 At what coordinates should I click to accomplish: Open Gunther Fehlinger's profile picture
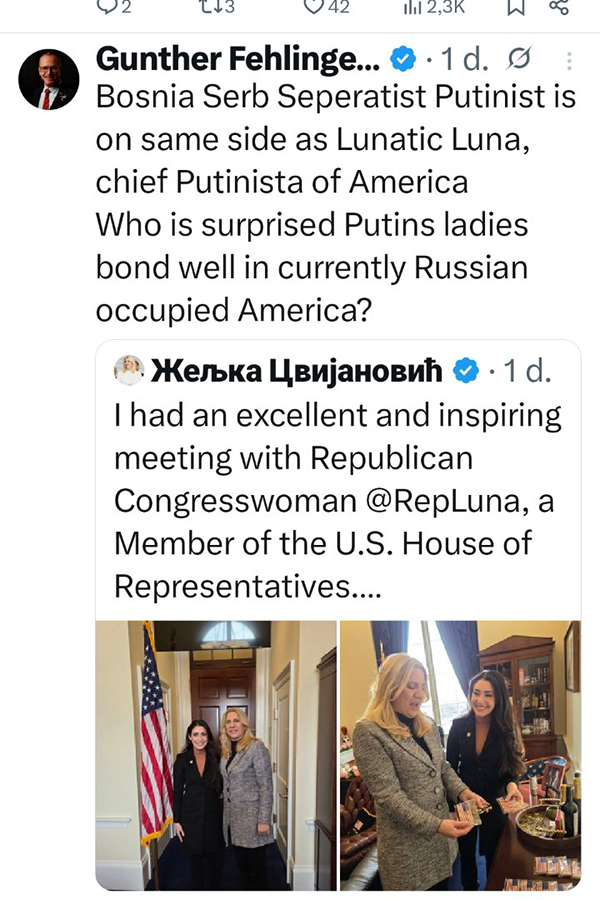[x=48, y=79]
